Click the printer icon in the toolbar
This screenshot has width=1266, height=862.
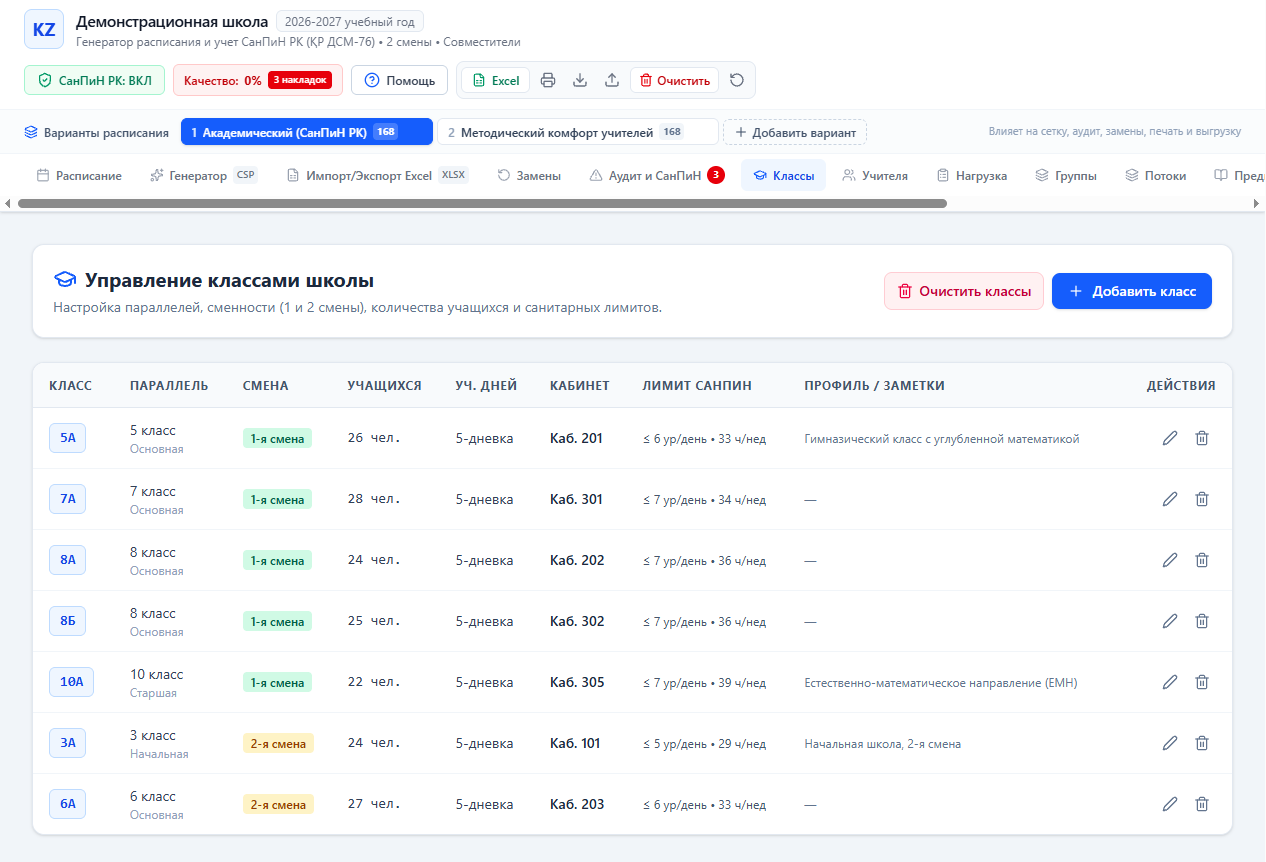548,81
